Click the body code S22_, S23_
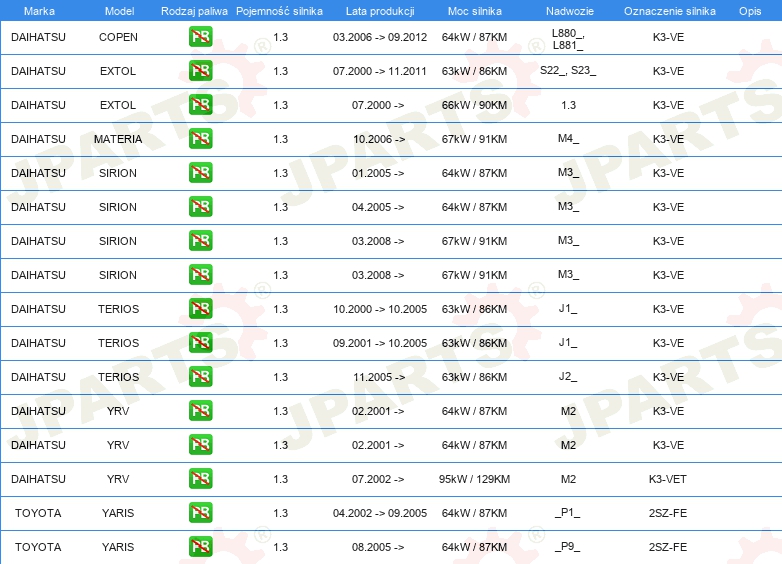The height and width of the screenshot is (564, 782). tap(568, 70)
